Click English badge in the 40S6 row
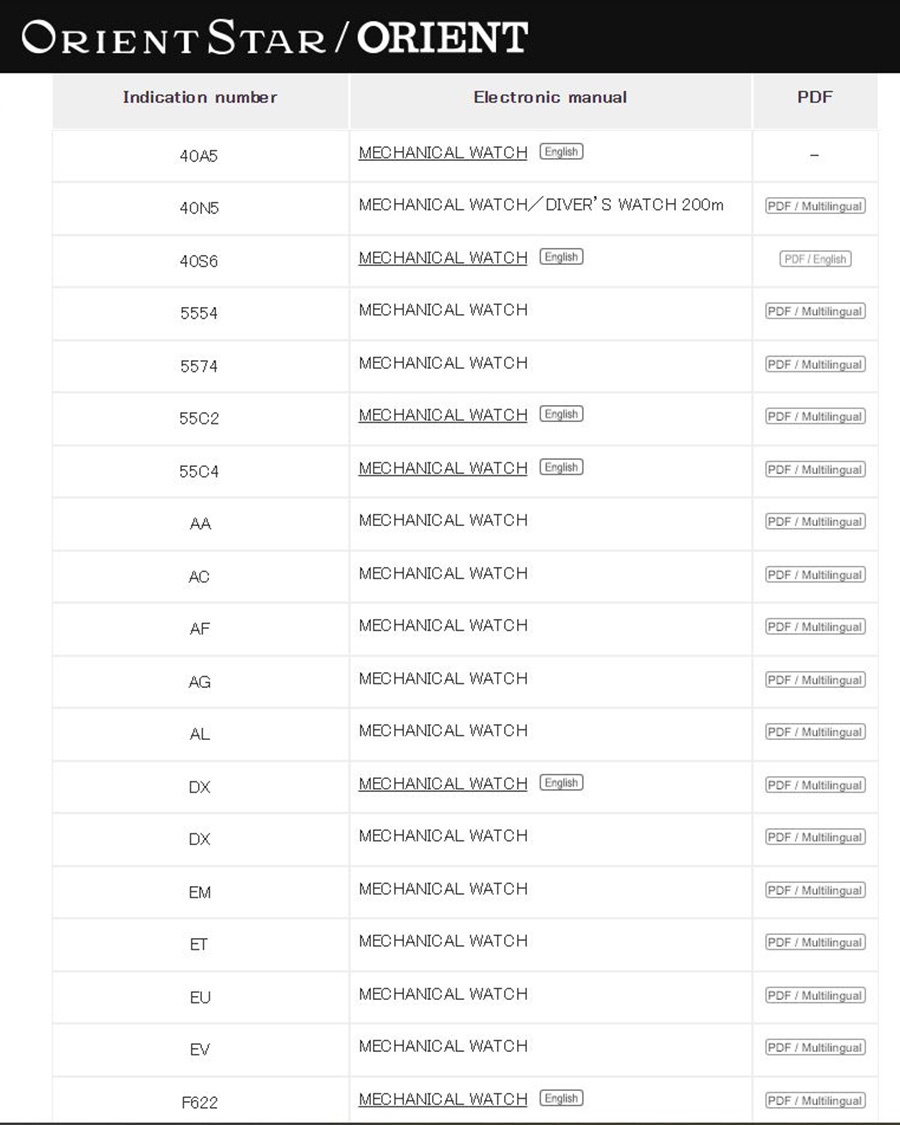Screen dimensions: 900x1125 click(561, 257)
